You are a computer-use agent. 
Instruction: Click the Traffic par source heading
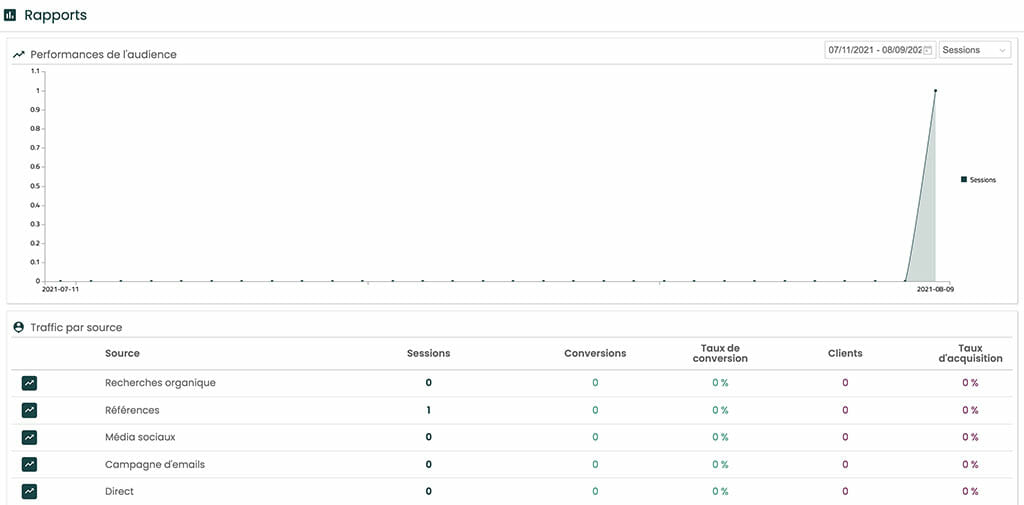76,327
